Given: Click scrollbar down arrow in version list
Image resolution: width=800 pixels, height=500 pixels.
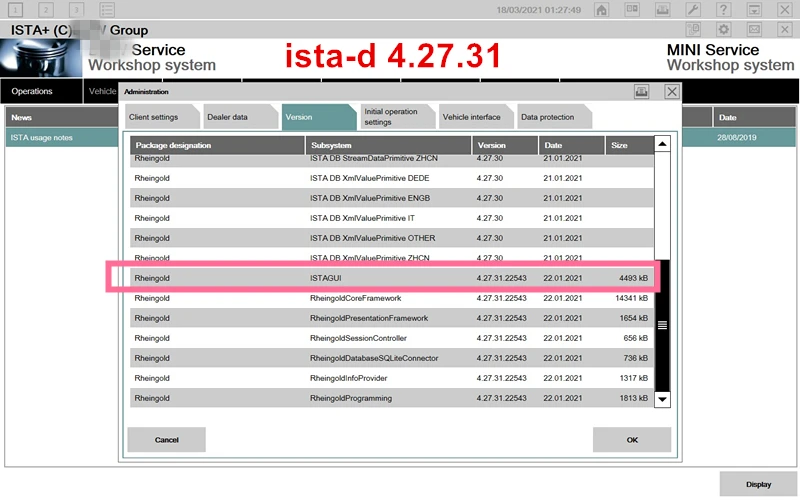Looking at the screenshot, I should click(661, 398).
